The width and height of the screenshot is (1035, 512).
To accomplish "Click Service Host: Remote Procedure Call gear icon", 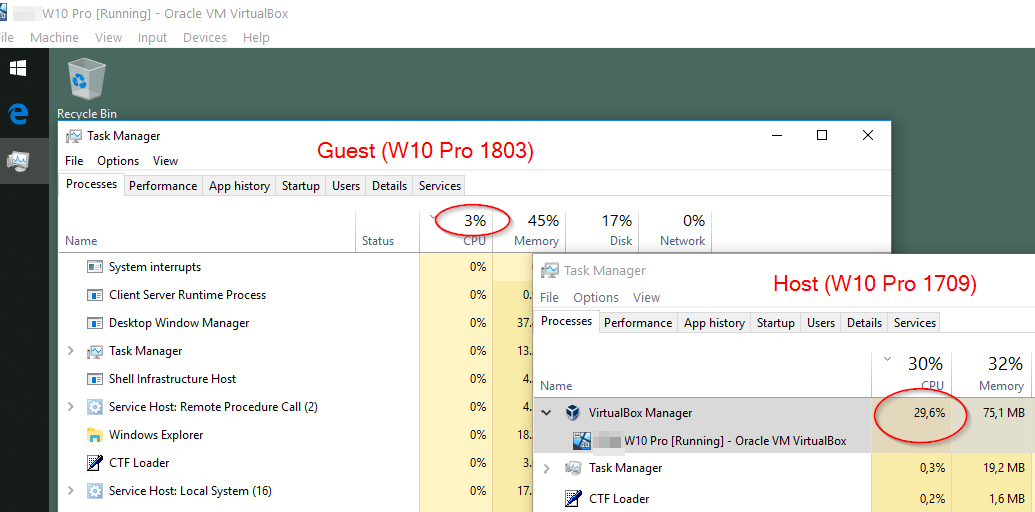I will (95, 407).
